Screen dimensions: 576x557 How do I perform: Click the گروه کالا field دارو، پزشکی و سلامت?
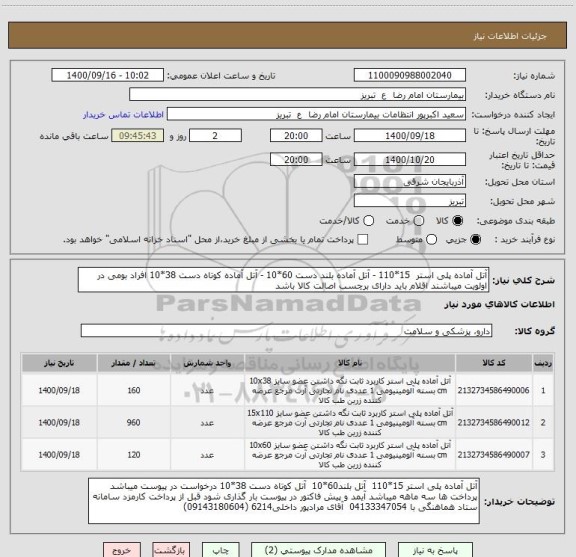[x=286, y=331]
